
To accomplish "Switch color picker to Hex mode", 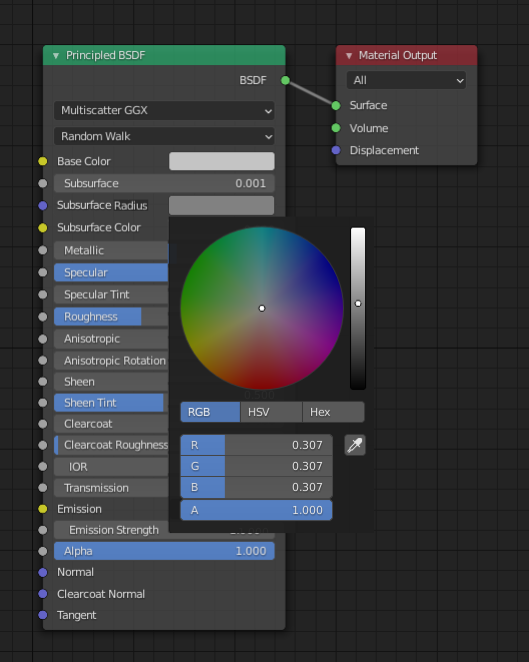I will point(333,412).
